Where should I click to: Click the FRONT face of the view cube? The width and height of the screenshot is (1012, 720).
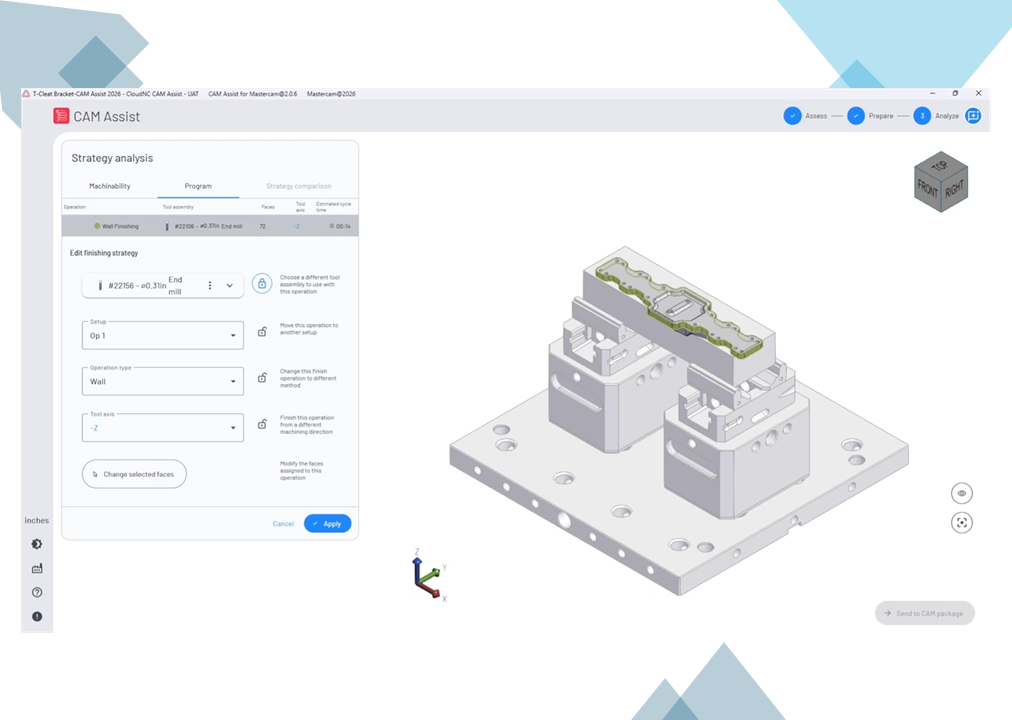coord(929,190)
